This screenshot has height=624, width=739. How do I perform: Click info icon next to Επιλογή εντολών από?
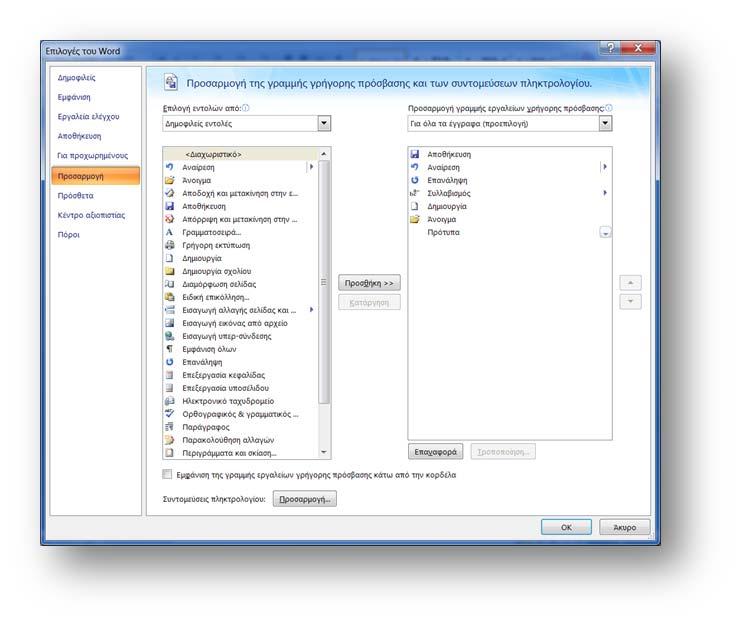pos(246,108)
